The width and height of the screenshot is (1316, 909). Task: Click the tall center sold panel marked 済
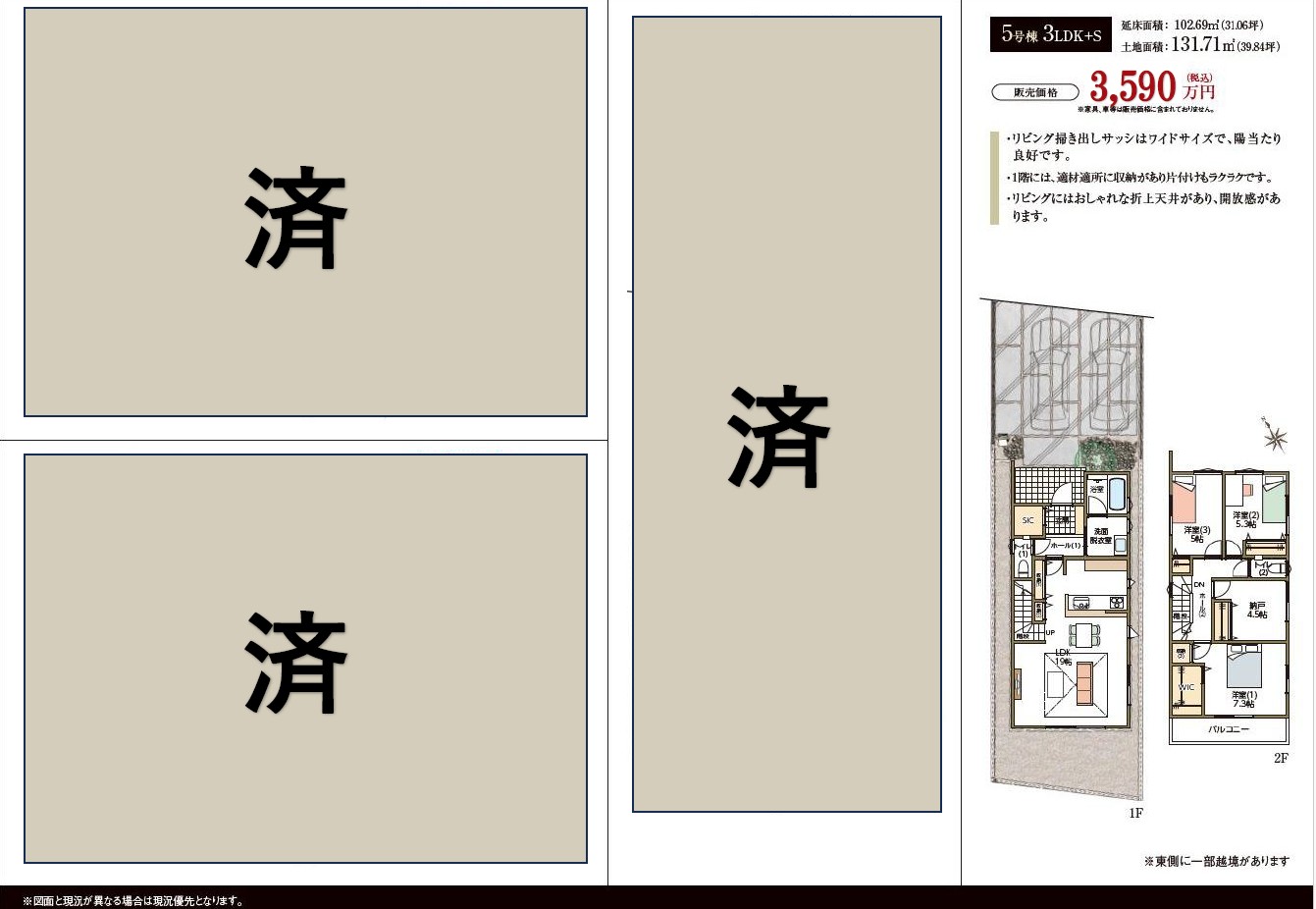pyautogui.click(x=786, y=414)
